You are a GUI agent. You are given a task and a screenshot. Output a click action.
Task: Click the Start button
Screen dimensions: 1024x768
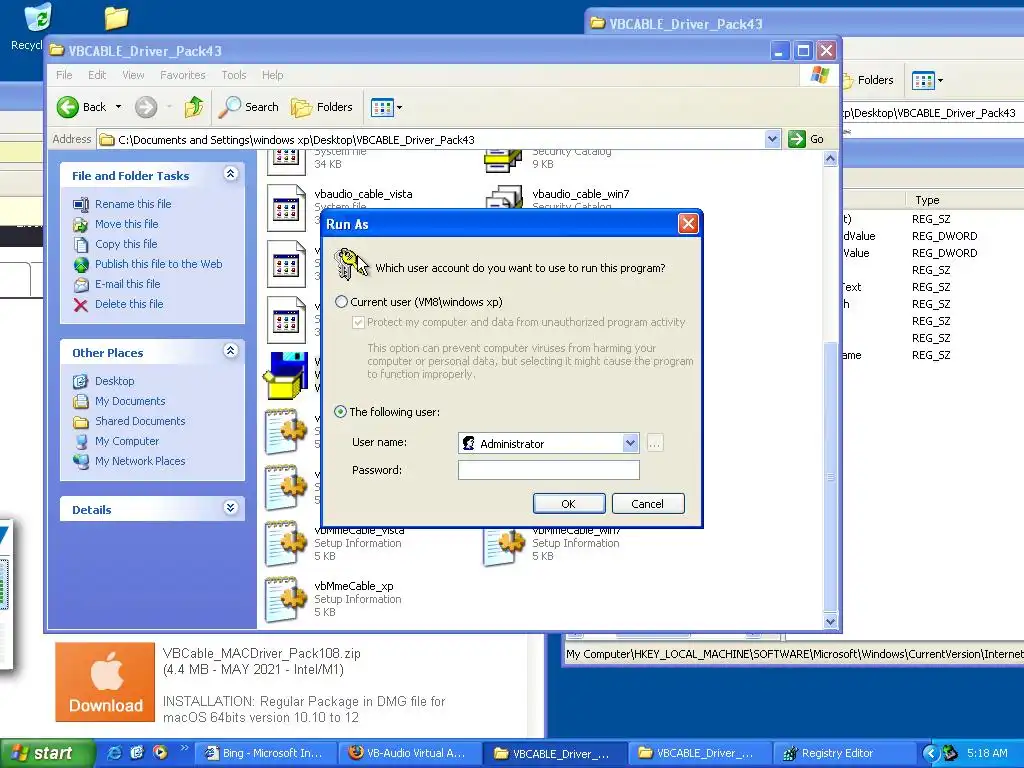[46, 754]
